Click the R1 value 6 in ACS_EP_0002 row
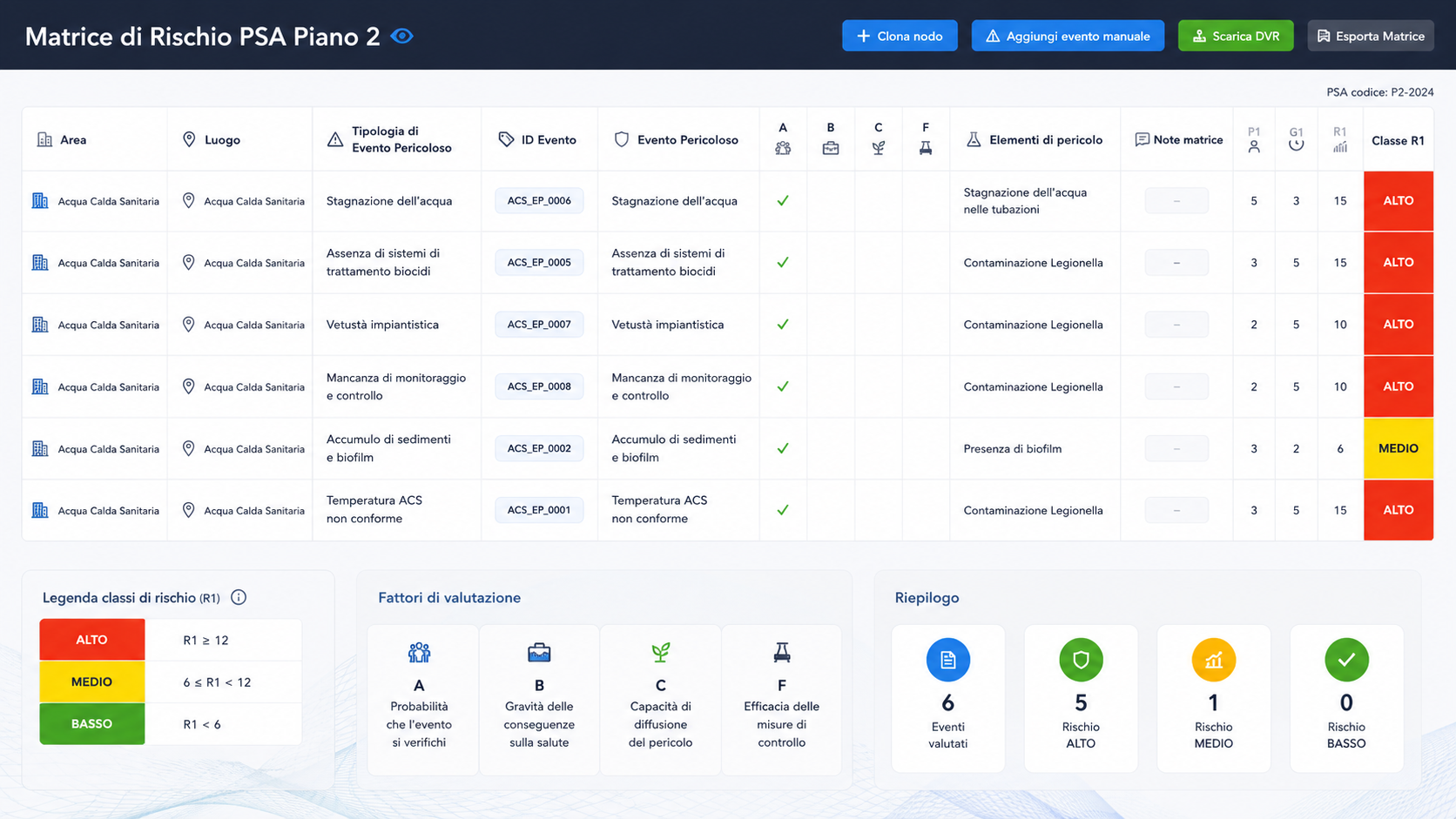Image resolution: width=1456 pixels, height=819 pixels. pyautogui.click(x=1340, y=448)
